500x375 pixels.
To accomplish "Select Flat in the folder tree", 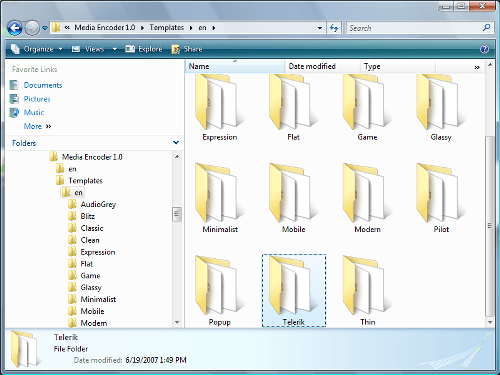I will tap(87, 264).
